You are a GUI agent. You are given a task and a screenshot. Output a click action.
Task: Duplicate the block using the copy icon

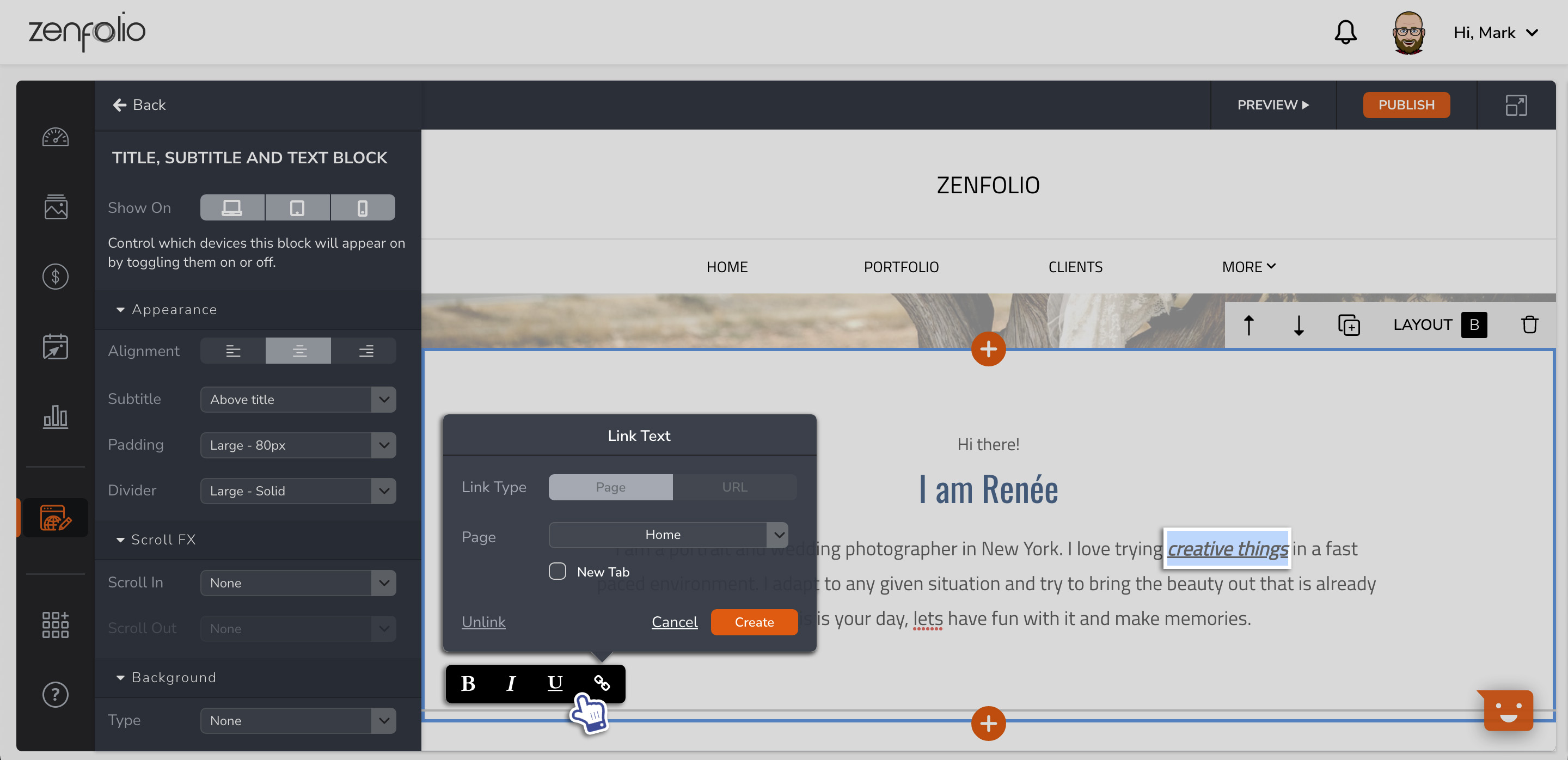(x=1350, y=325)
